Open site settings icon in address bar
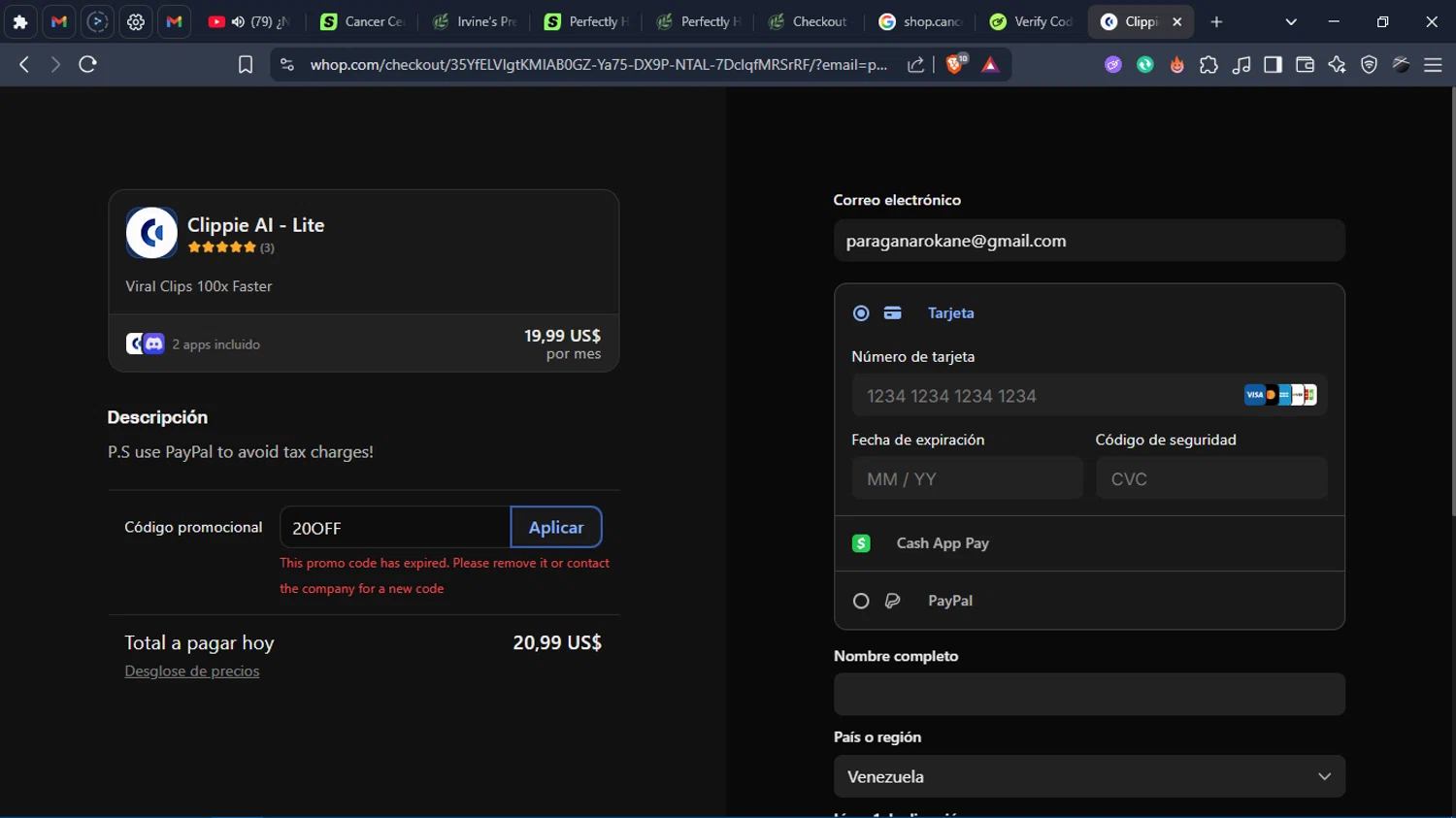Viewport: 1456px width, 818px height. point(286,64)
